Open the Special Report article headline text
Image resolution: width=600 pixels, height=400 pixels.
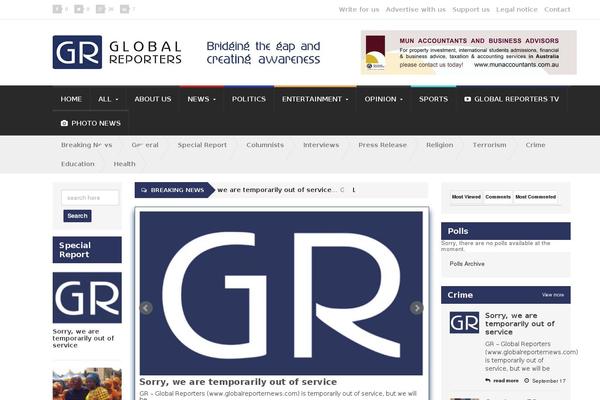tap(83, 338)
